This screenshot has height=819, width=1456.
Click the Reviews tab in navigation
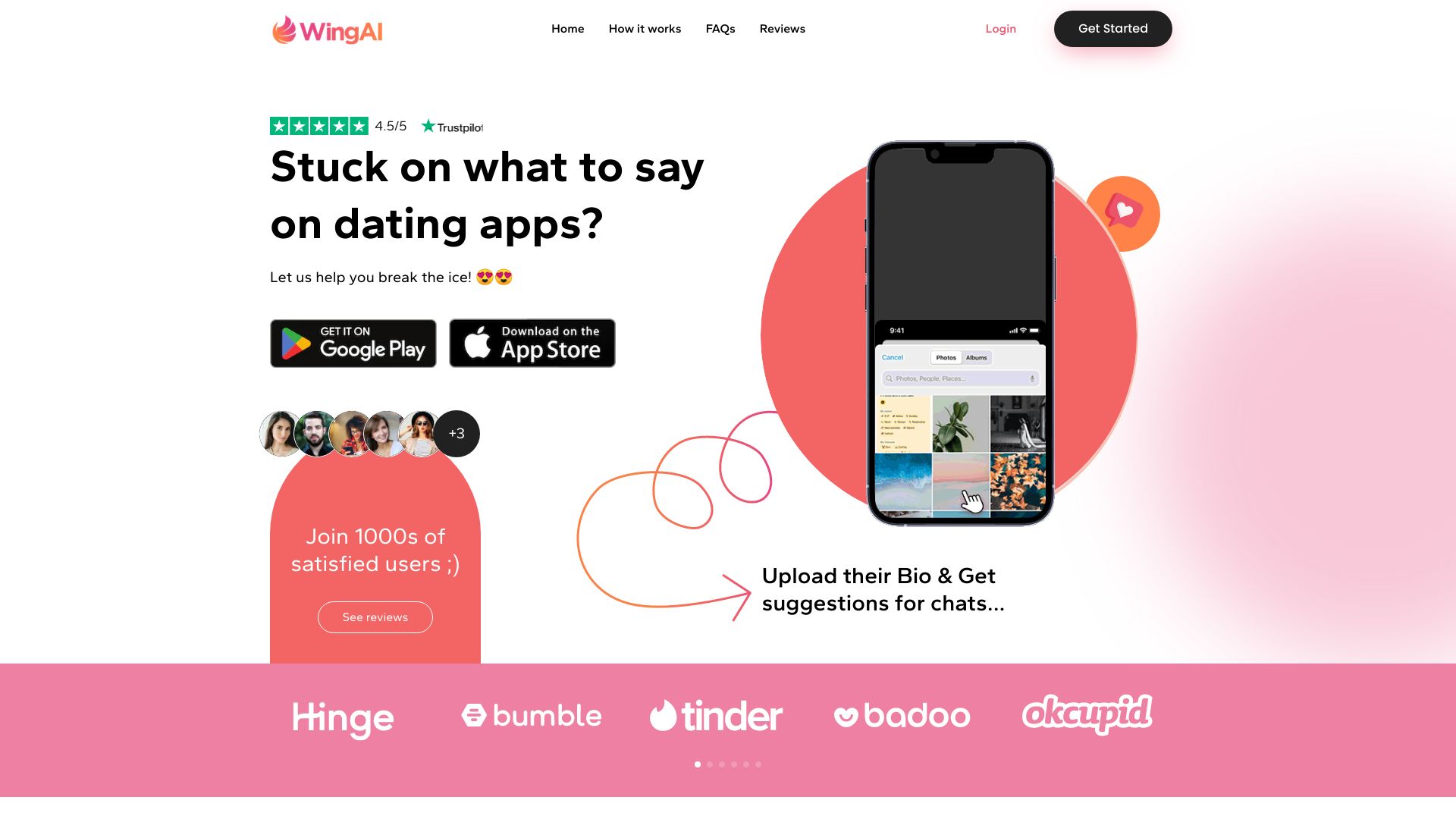pos(782,28)
